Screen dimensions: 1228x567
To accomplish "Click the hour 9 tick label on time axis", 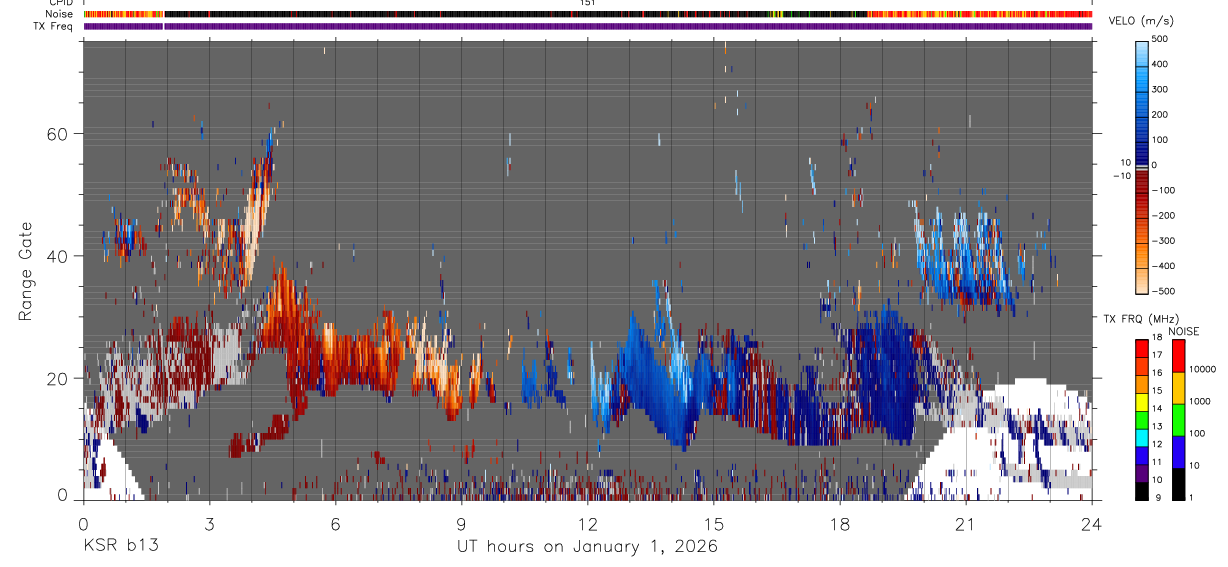I will [461, 524].
